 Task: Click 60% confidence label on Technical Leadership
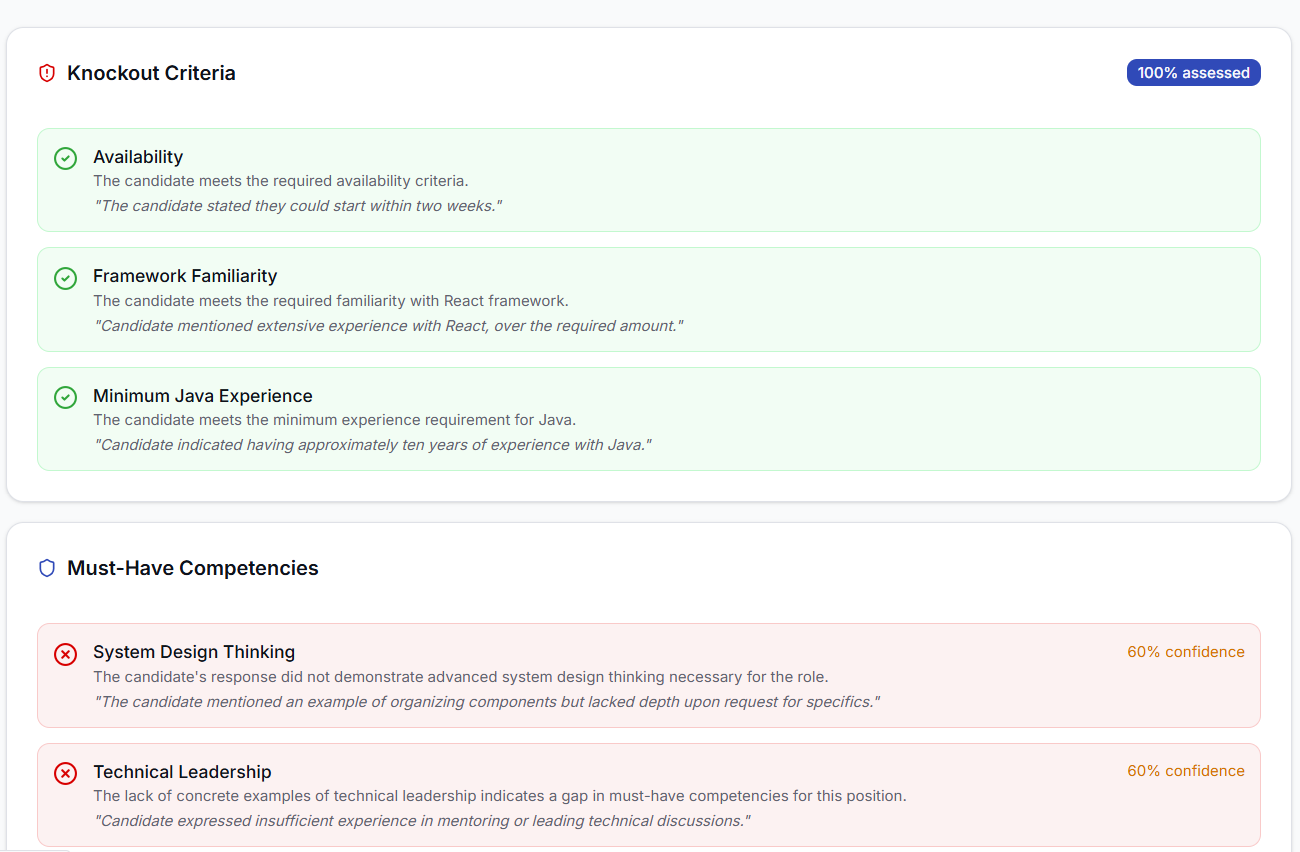click(x=1185, y=771)
